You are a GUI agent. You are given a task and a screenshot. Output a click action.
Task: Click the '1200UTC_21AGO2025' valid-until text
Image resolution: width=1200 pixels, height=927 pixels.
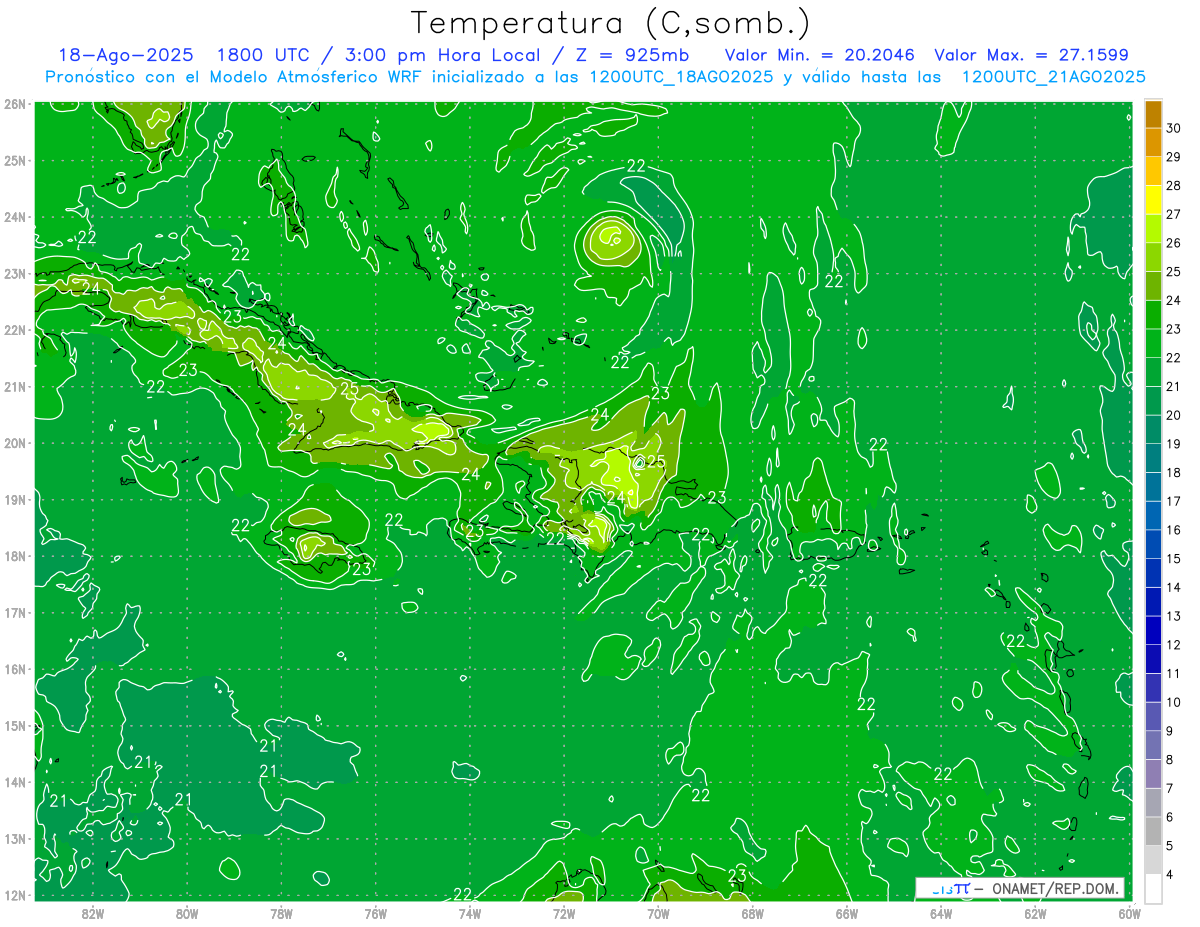[1053, 77]
